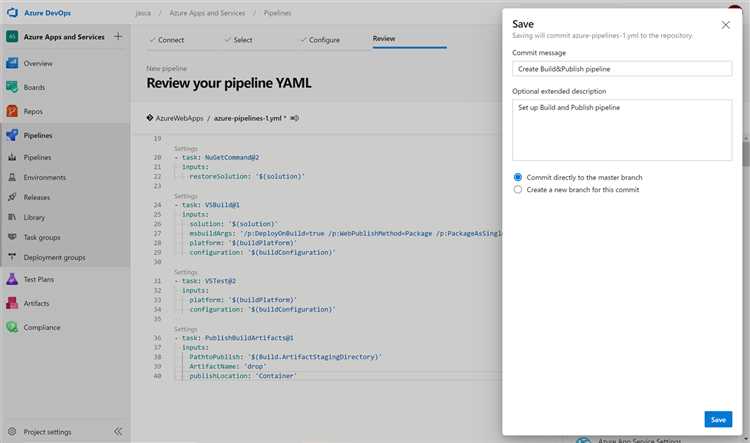Click the Deployment groups sidebar label

tap(55, 257)
